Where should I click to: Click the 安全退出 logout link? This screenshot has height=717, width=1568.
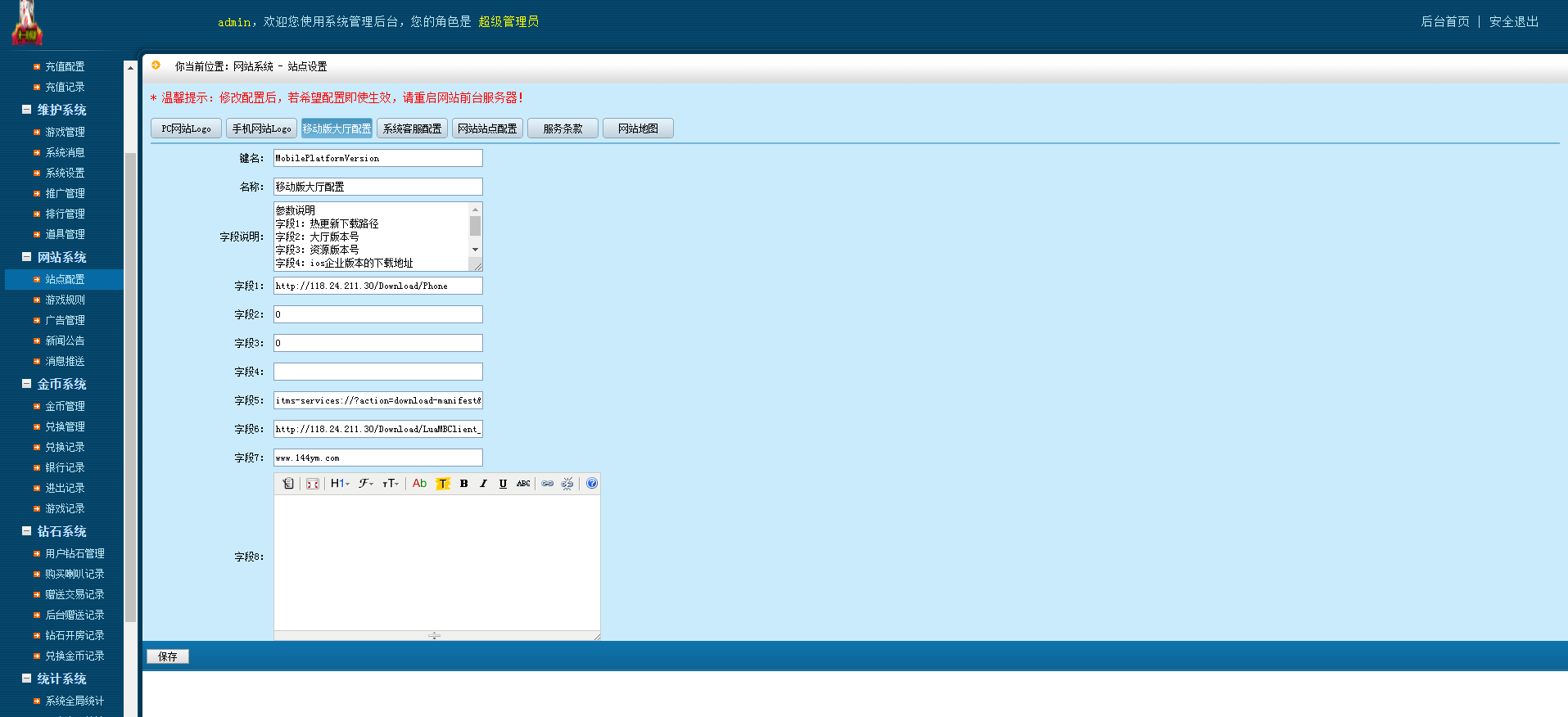pyautogui.click(x=1513, y=22)
